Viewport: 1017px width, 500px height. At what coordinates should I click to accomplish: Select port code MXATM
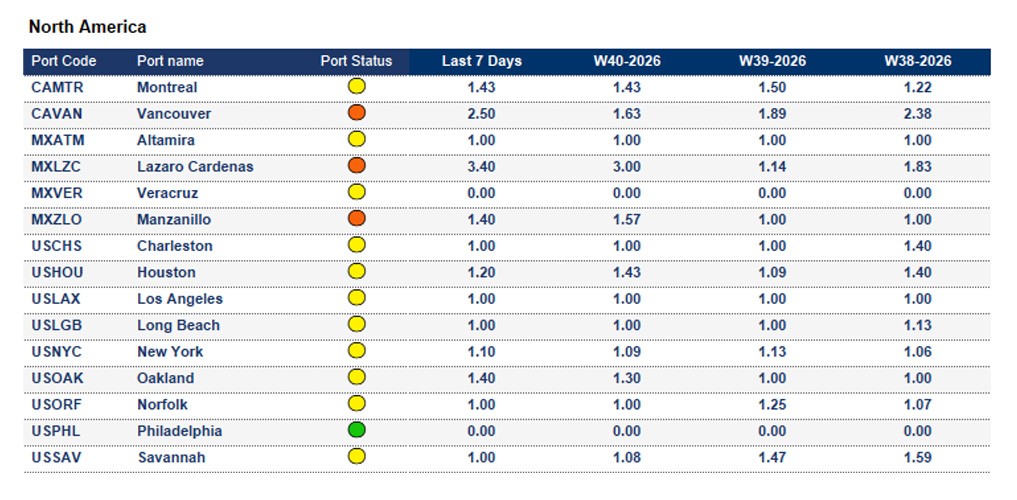point(58,140)
